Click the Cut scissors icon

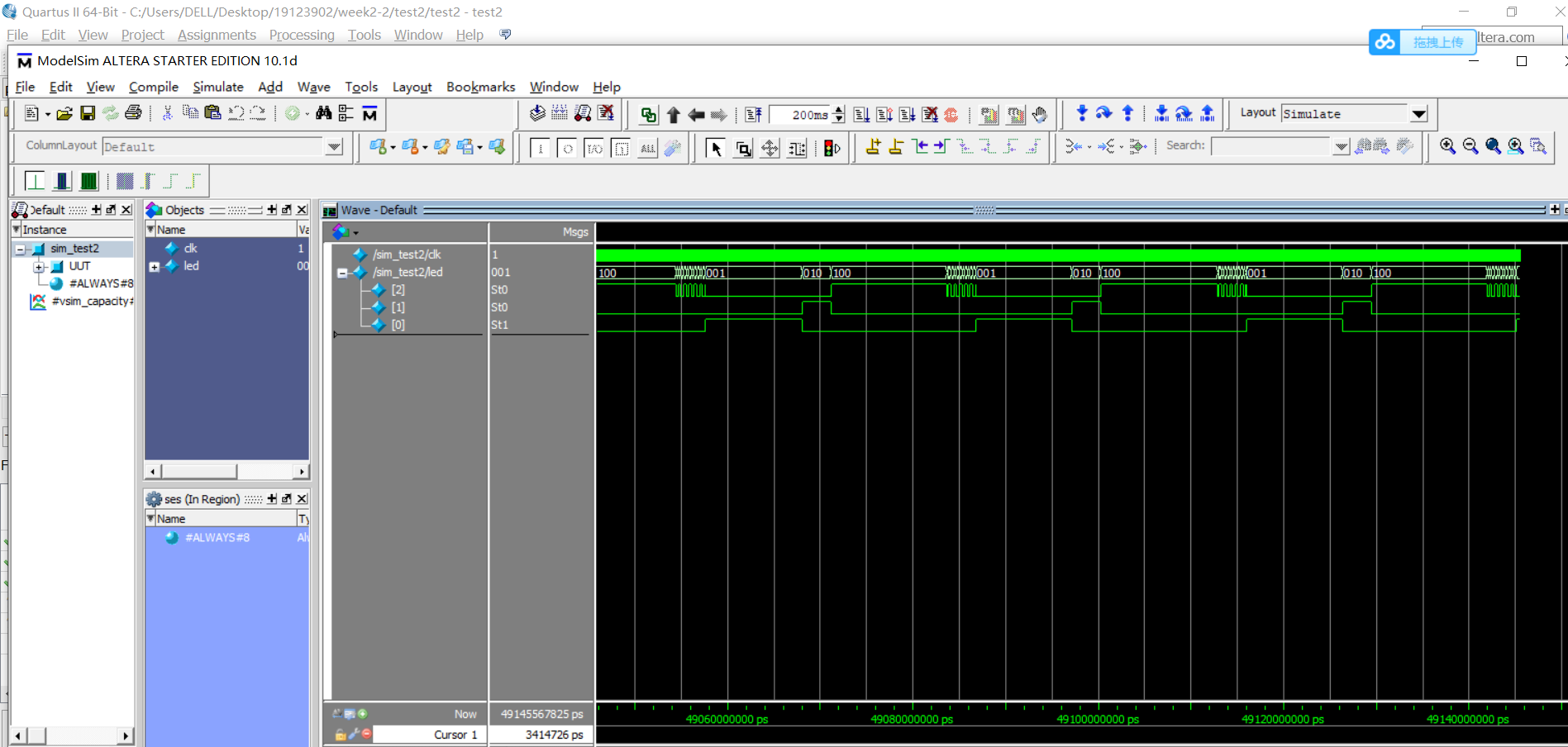[167, 113]
